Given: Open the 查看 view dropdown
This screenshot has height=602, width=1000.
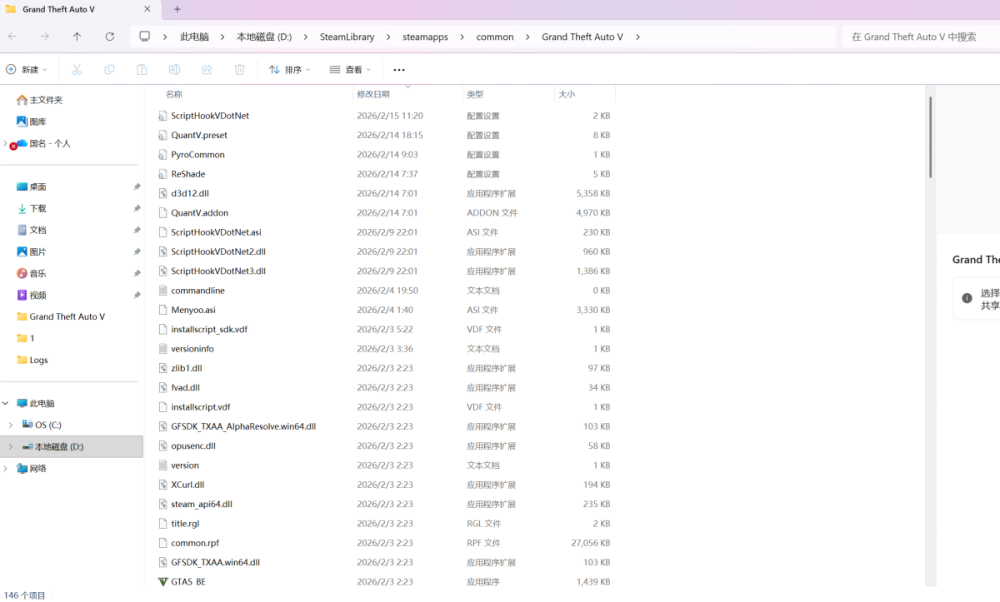Looking at the screenshot, I should (351, 70).
